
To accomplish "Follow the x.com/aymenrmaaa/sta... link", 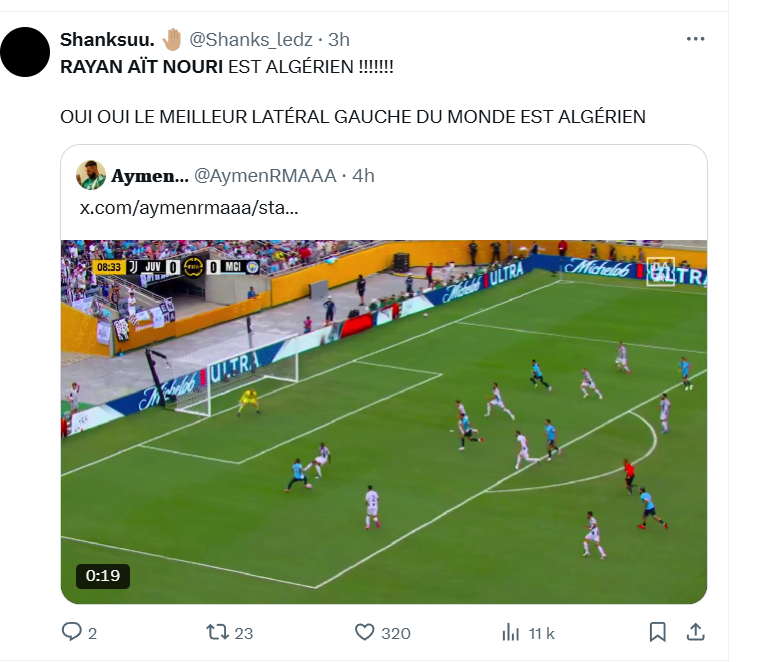I will (x=189, y=208).
